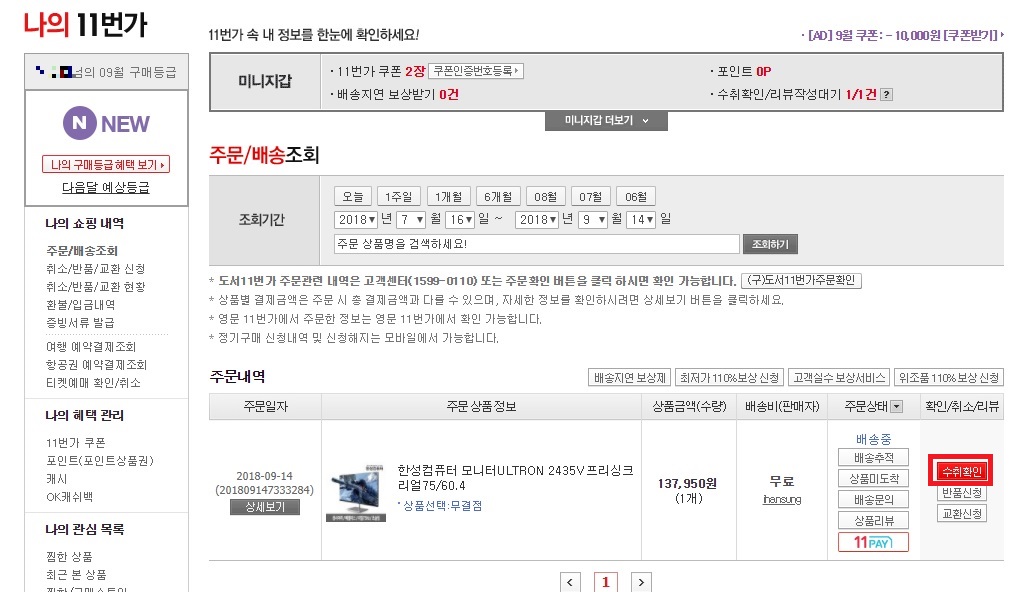Click 나의 구매등급 혜택 보기 button
The width and height of the screenshot is (1010, 592).
coord(106,164)
